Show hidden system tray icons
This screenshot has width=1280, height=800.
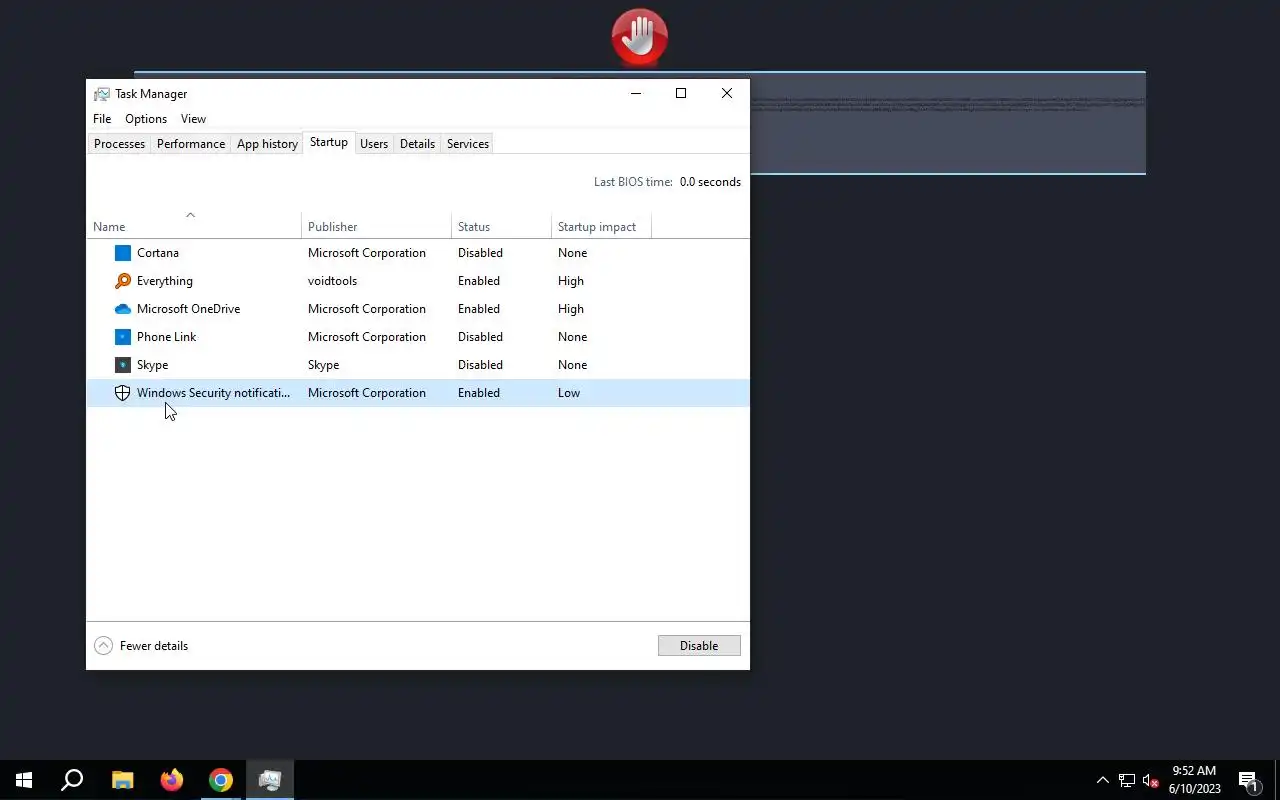click(1102, 780)
